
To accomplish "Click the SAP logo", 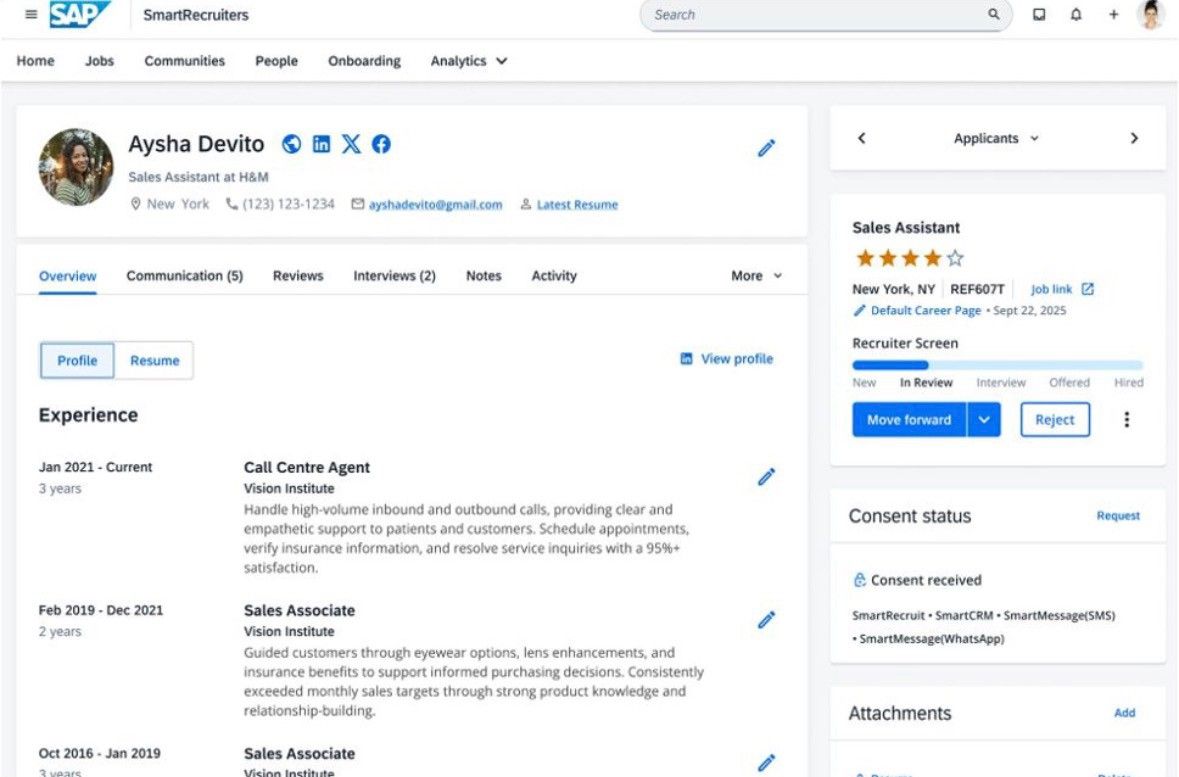I will [x=80, y=14].
